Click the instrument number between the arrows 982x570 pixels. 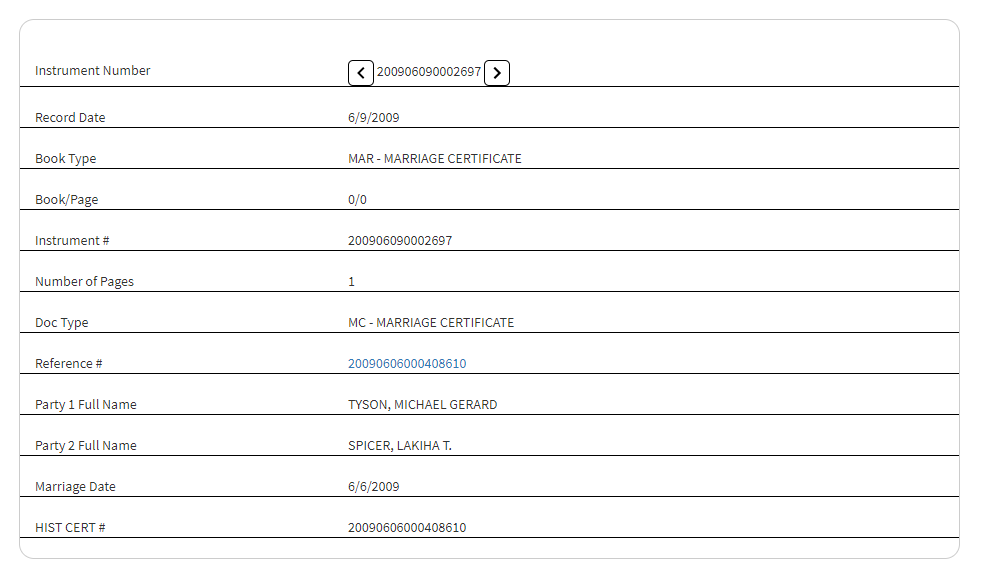coord(429,72)
